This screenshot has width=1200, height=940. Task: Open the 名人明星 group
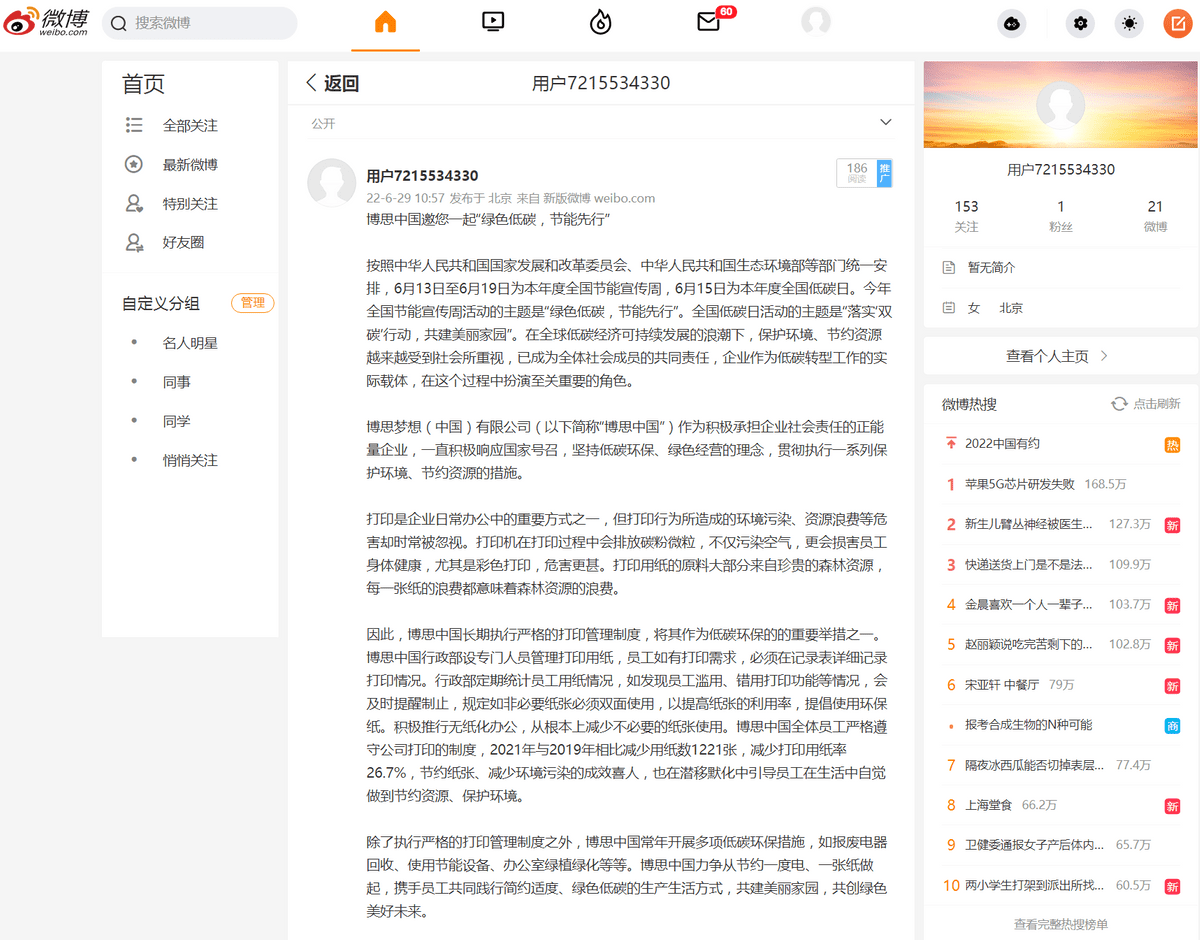(190, 343)
